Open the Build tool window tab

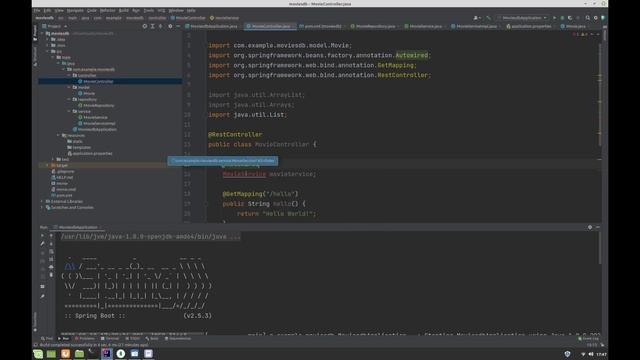pyautogui.click(x=152, y=338)
